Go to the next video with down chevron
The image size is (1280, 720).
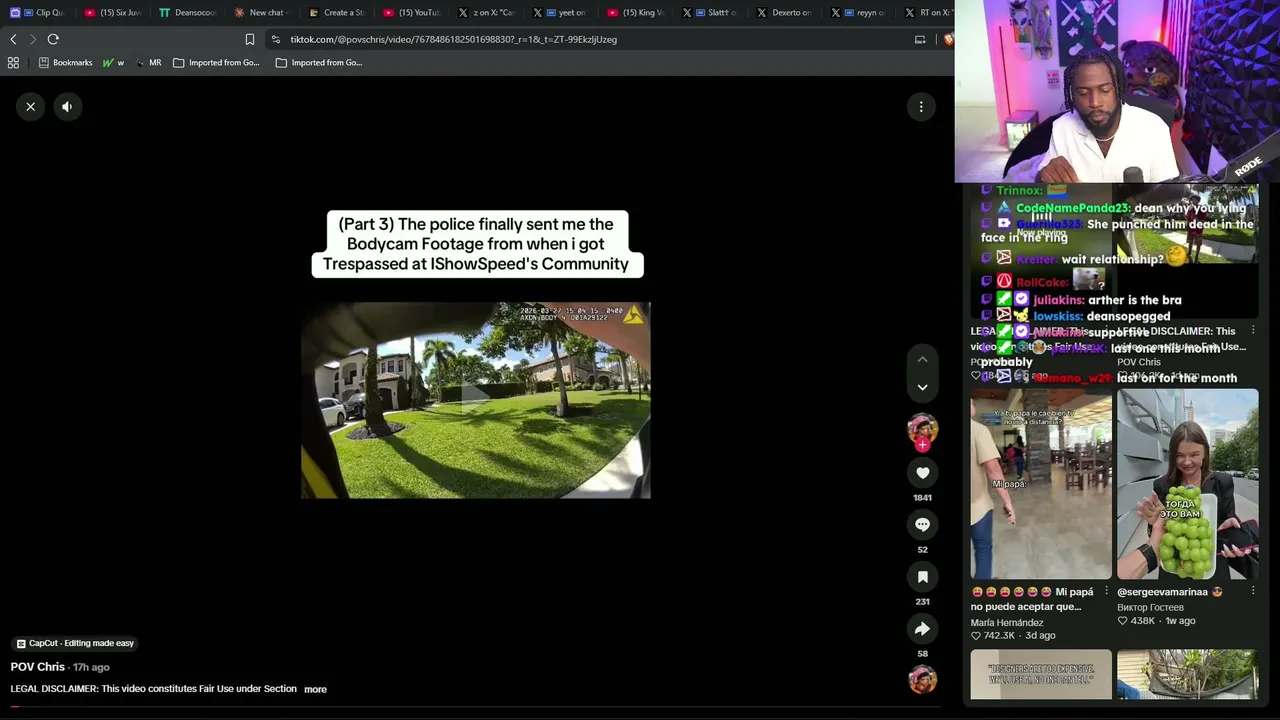pos(922,387)
